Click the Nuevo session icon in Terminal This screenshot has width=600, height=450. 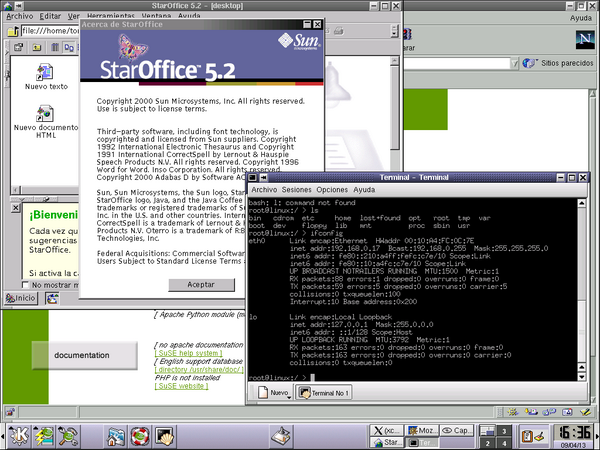pyautogui.click(x=263, y=392)
